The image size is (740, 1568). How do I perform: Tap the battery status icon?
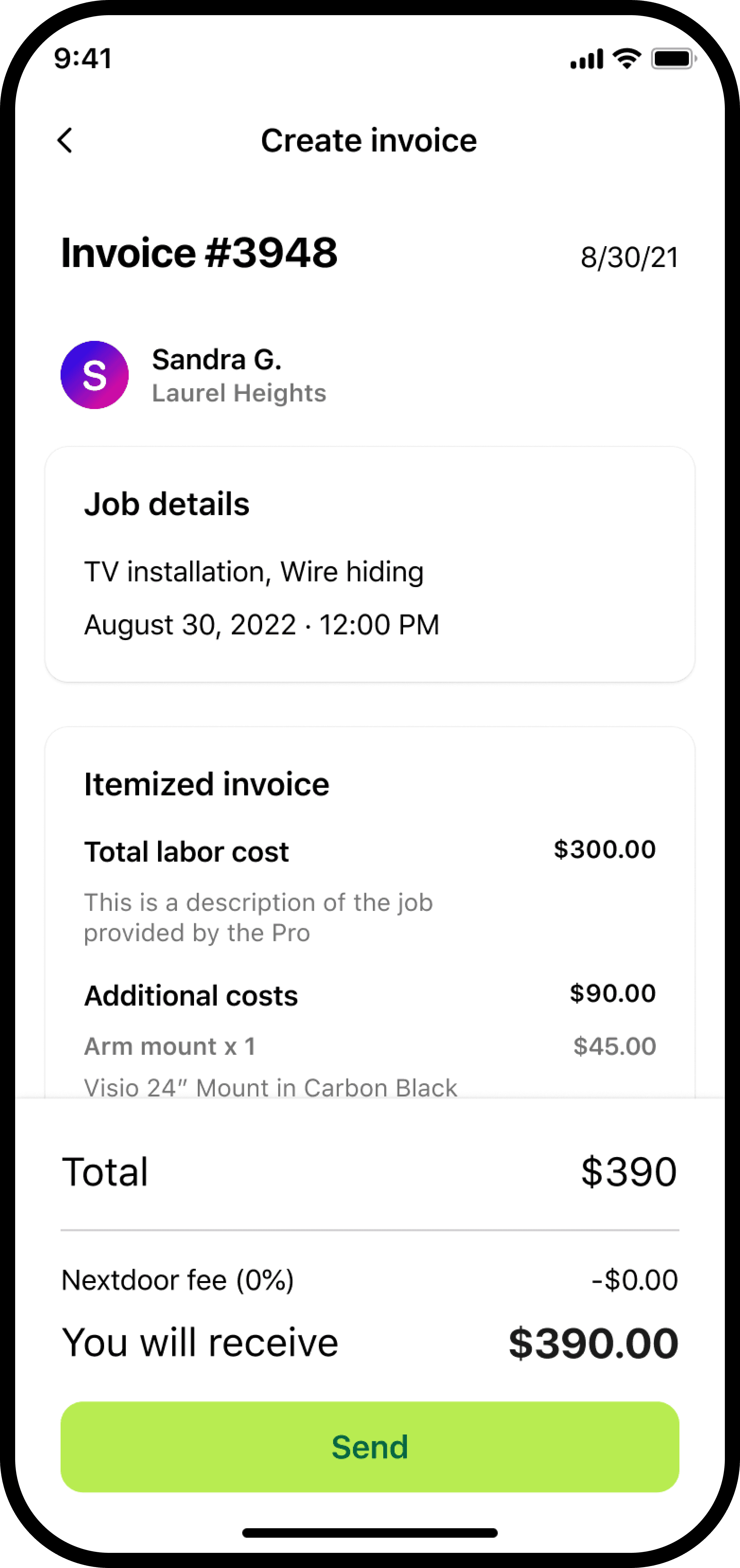pyautogui.click(x=674, y=59)
